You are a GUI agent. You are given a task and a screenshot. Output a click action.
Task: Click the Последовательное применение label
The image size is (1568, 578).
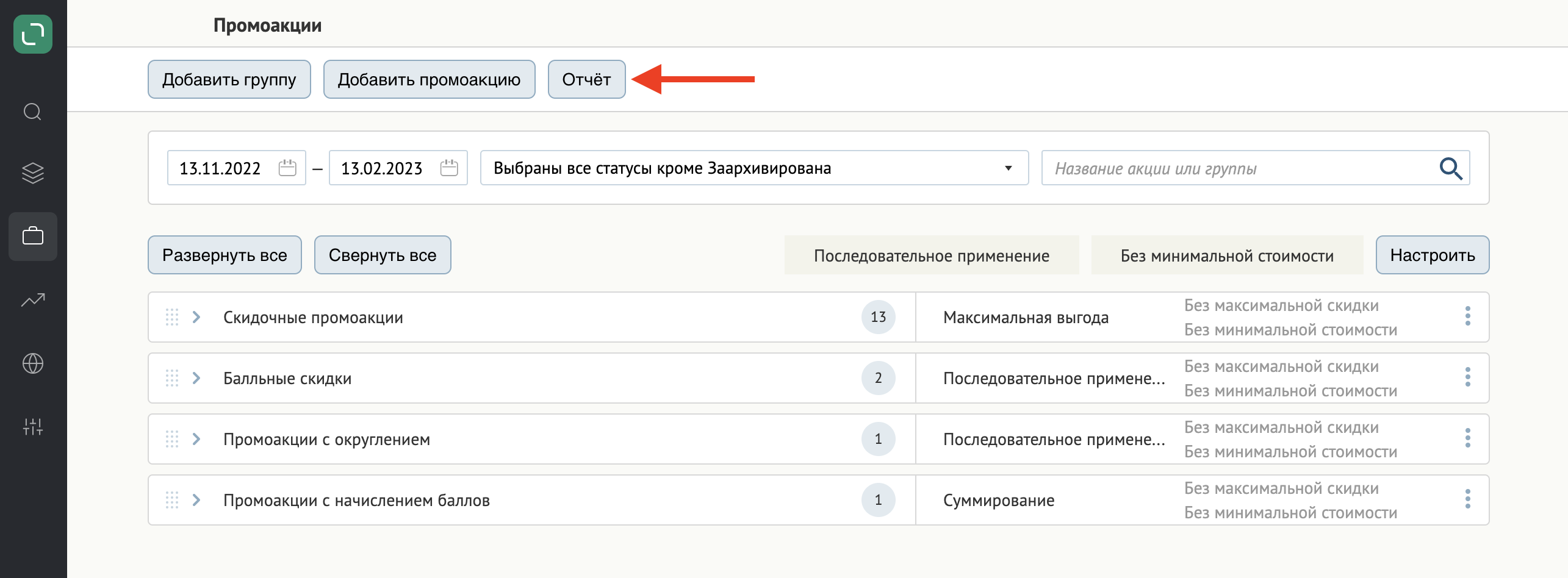click(x=932, y=255)
